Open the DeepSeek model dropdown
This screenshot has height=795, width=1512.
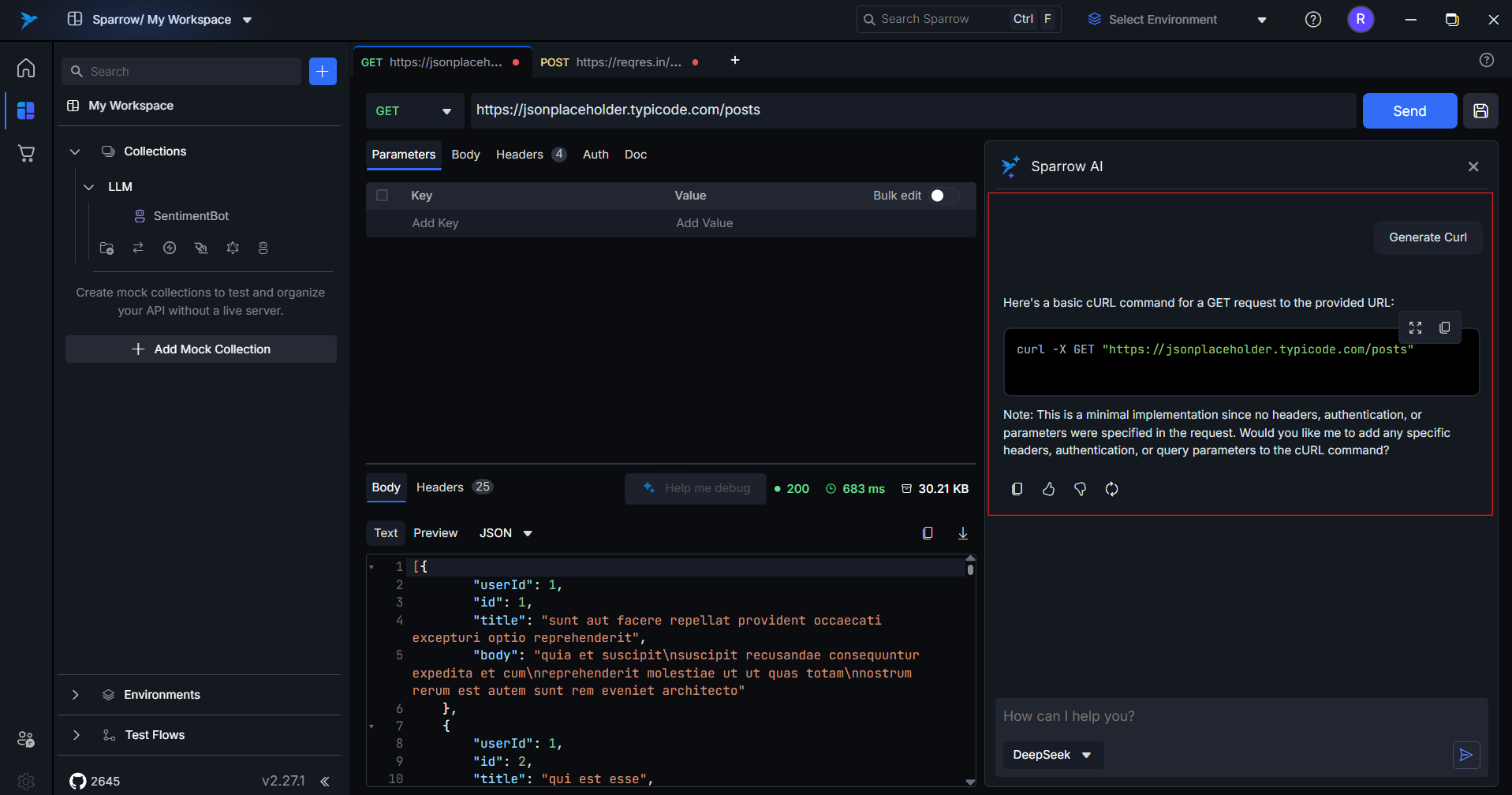point(1052,755)
